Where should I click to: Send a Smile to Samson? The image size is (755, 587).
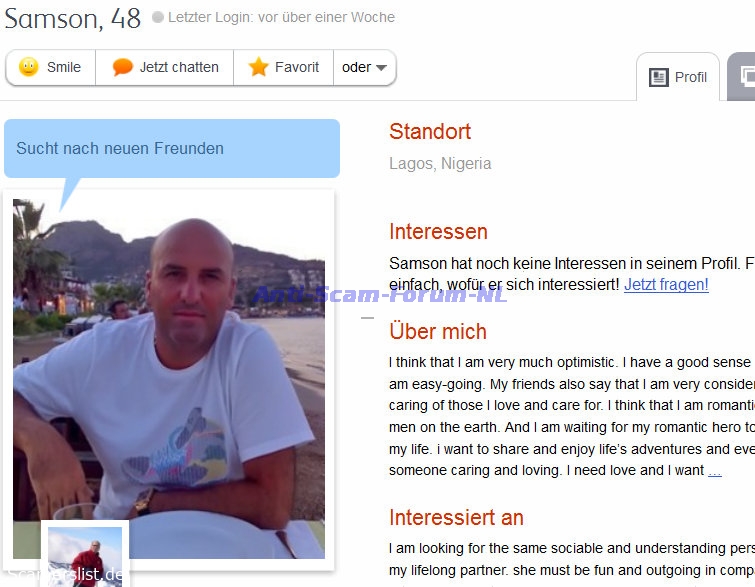(51, 67)
